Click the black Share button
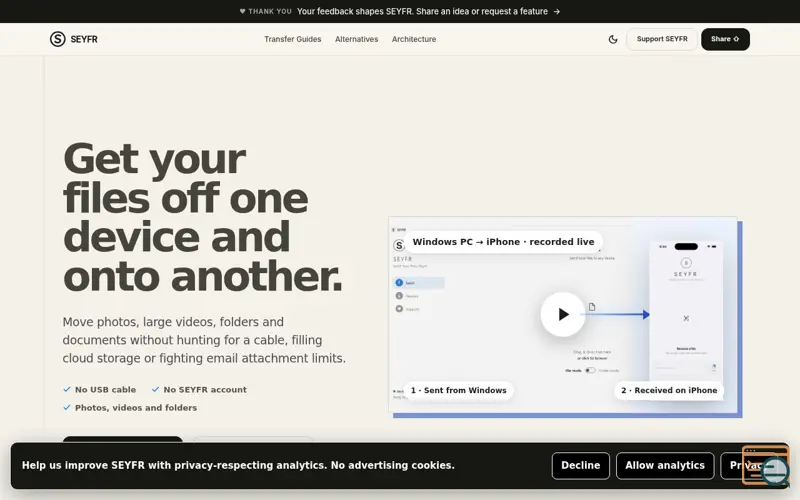 (x=725, y=39)
